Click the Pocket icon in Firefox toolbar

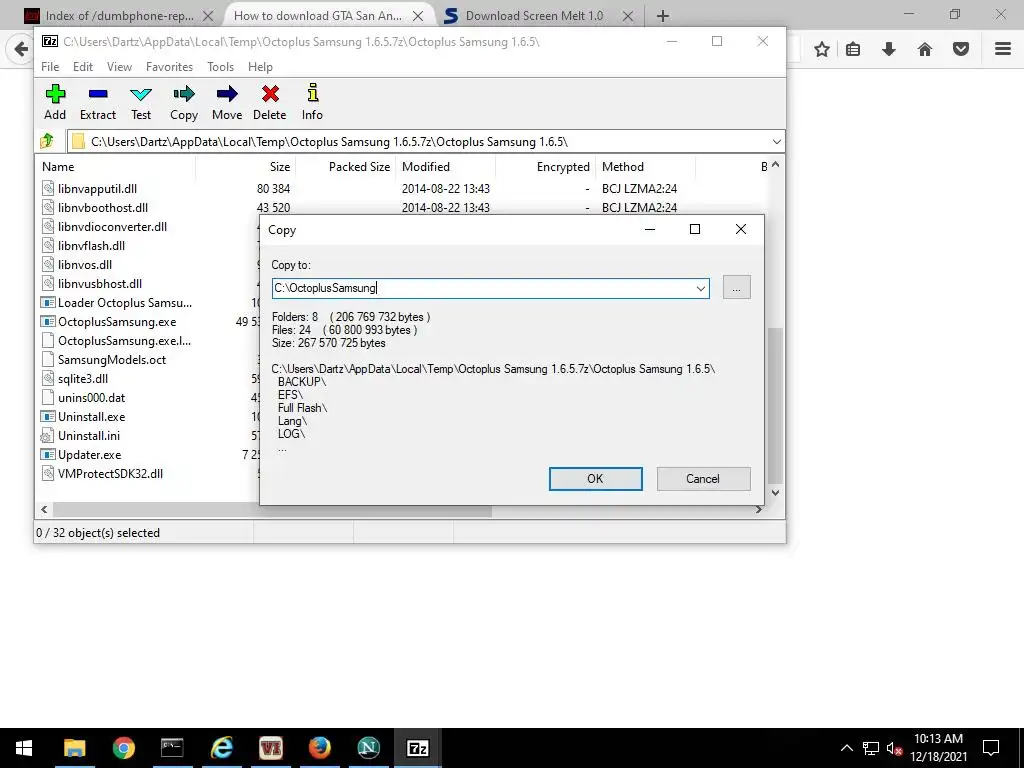961,49
